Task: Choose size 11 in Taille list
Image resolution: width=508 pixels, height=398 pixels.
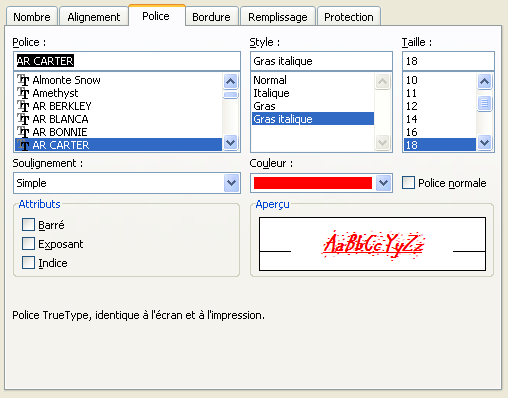Action: pos(440,93)
